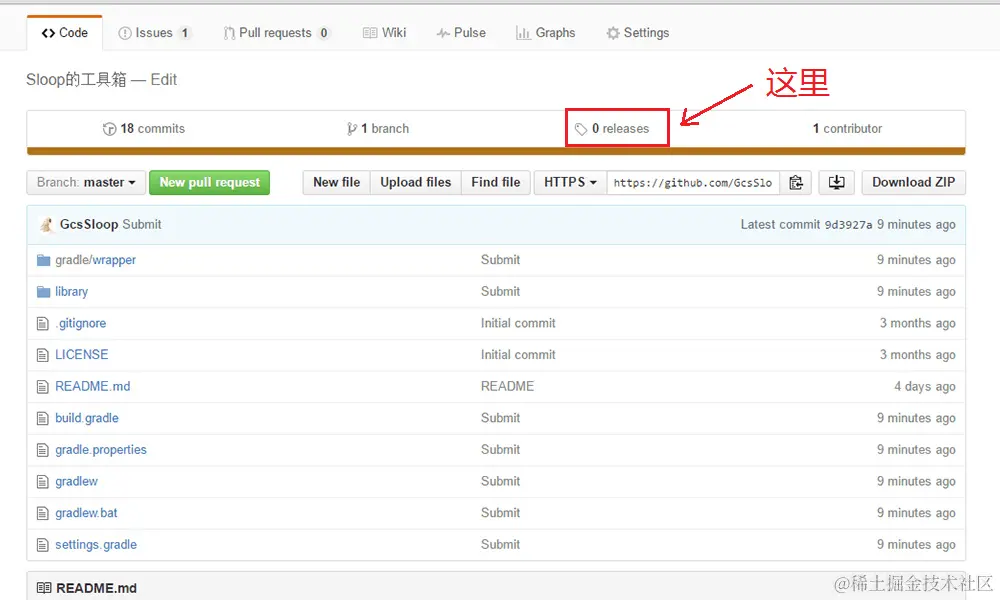The height and width of the screenshot is (600, 1000).
Task: Click the Graphs tab bar-chart icon
Action: click(523, 33)
